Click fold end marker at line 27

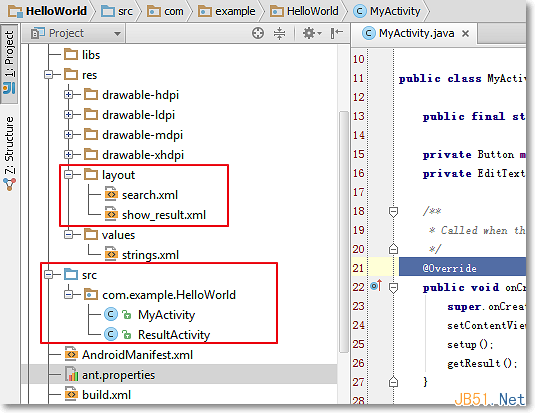(x=393, y=381)
